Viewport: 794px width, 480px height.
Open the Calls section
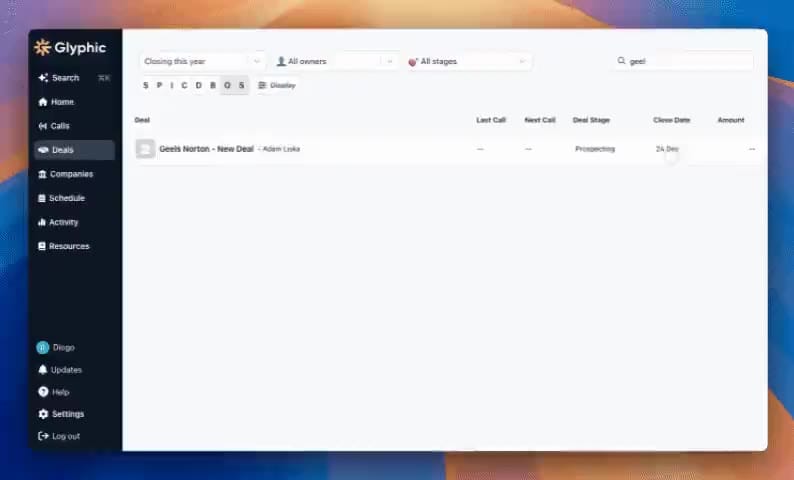[74, 126]
